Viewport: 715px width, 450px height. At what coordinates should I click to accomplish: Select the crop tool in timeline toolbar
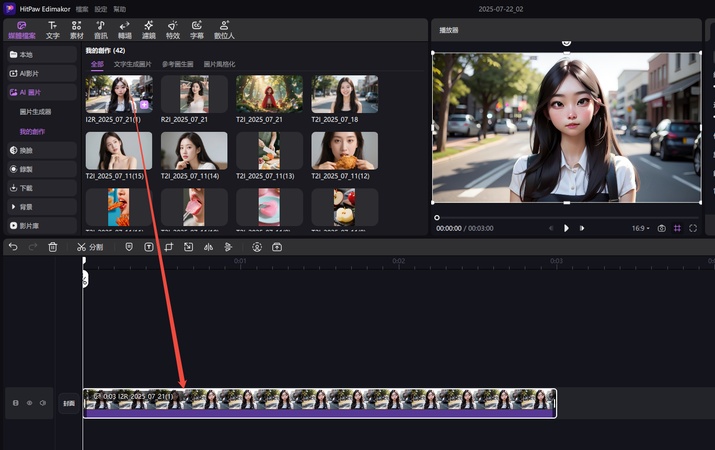[169, 247]
